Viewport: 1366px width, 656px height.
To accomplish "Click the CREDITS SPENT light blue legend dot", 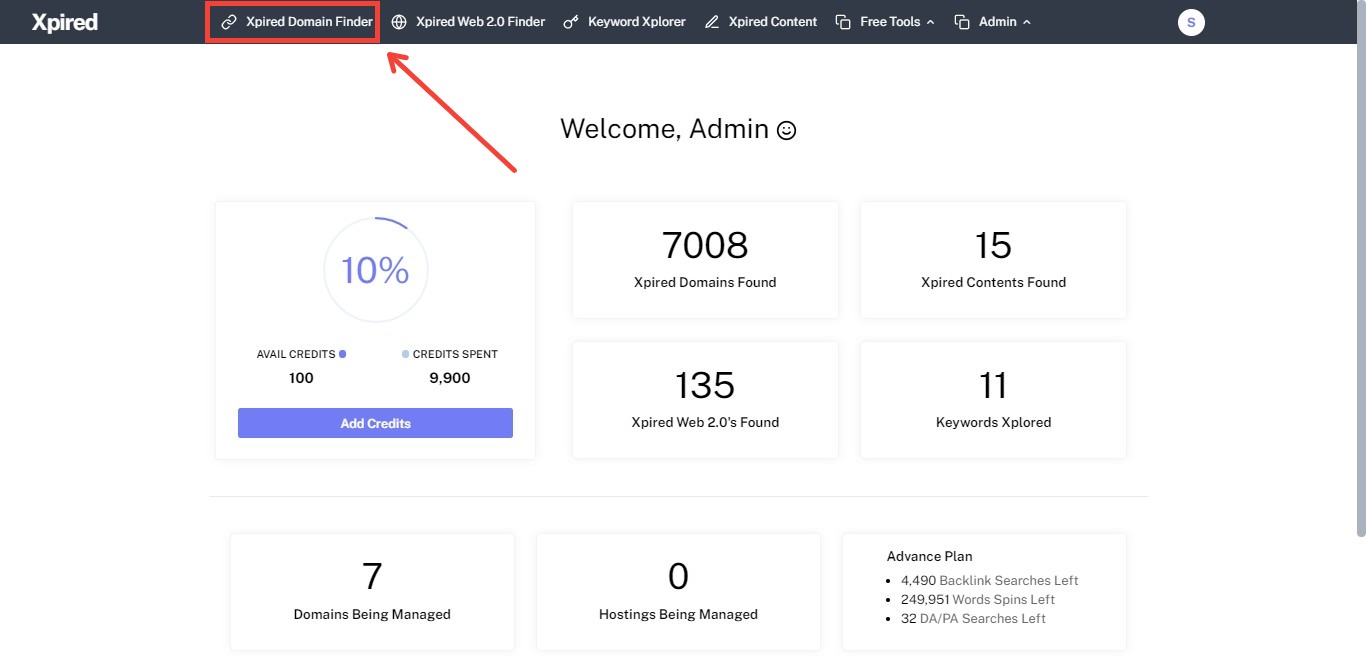I will tap(405, 354).
